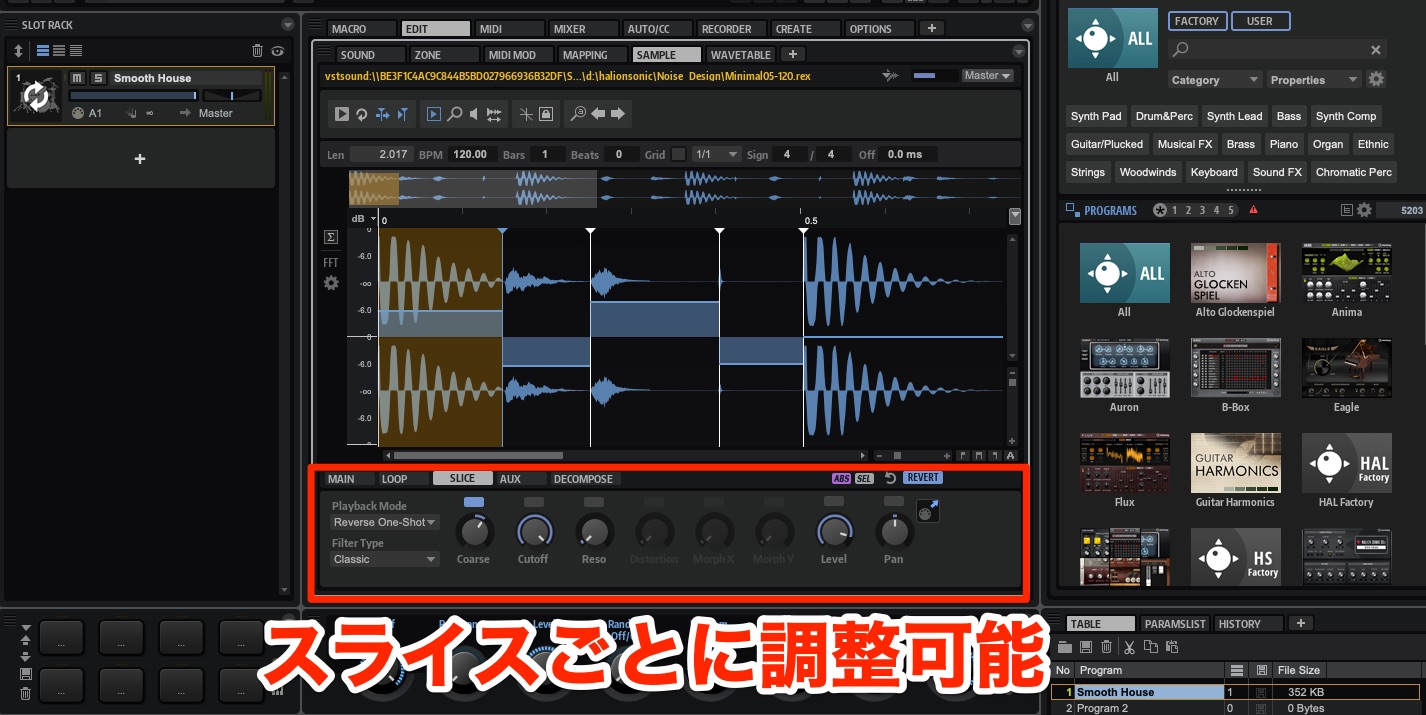This screenshot has height=715, width=1426.
Task: Toggle the play-loop icon in the sample toolbar
Action: [x=362, y=115]
